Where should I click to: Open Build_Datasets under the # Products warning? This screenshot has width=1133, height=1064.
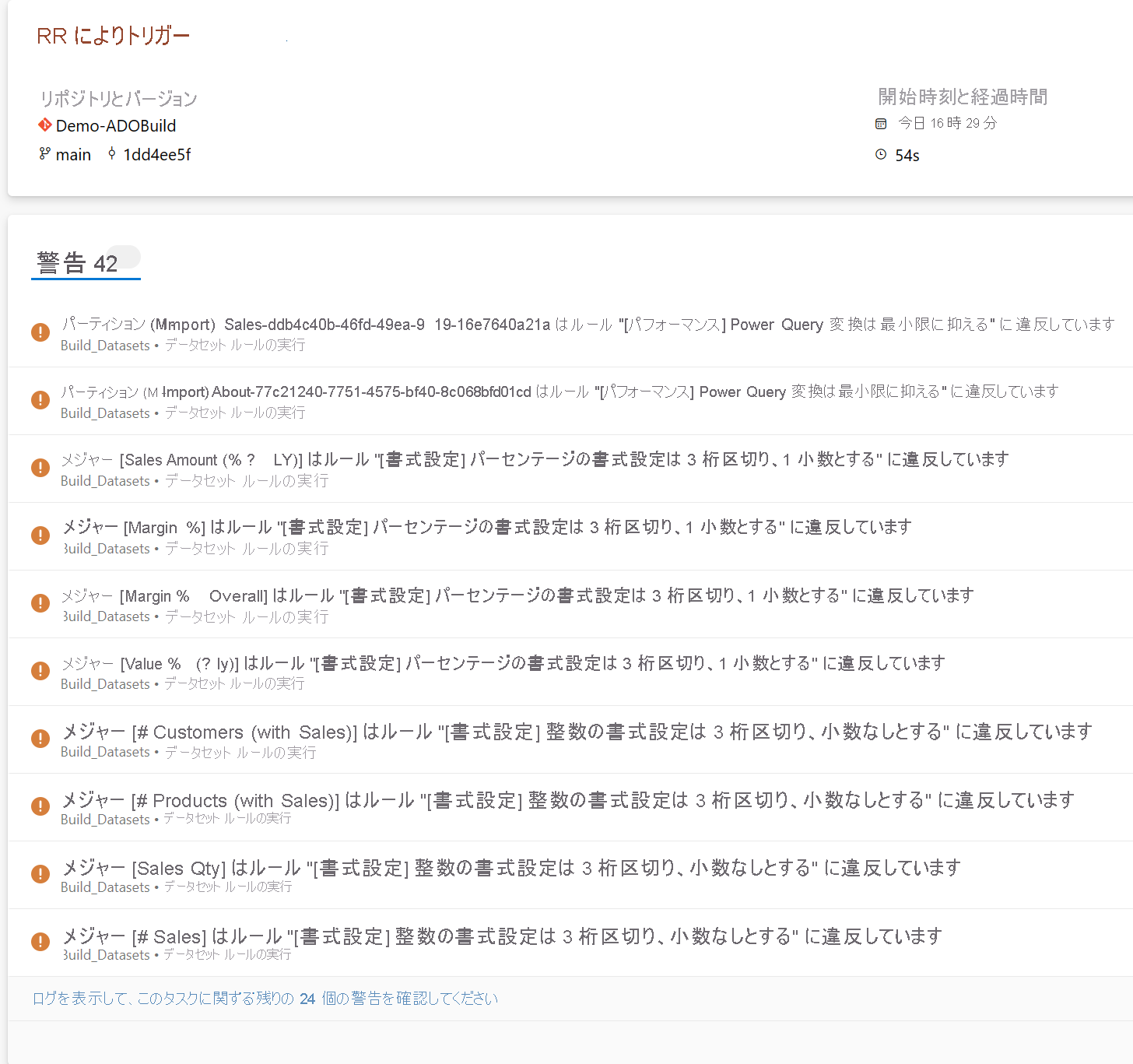click(x=104, y=820)
